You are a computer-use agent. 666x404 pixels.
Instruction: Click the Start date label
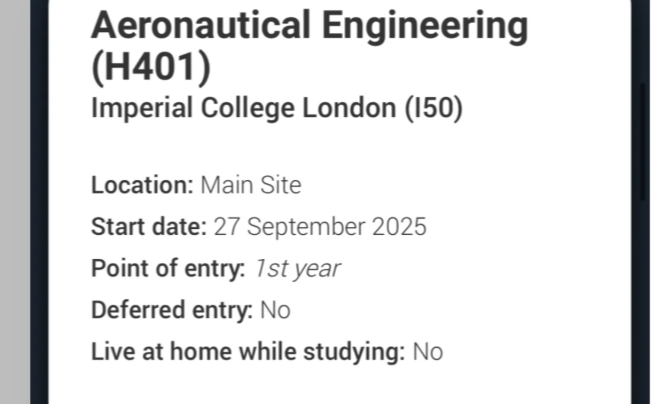point(149,227)
